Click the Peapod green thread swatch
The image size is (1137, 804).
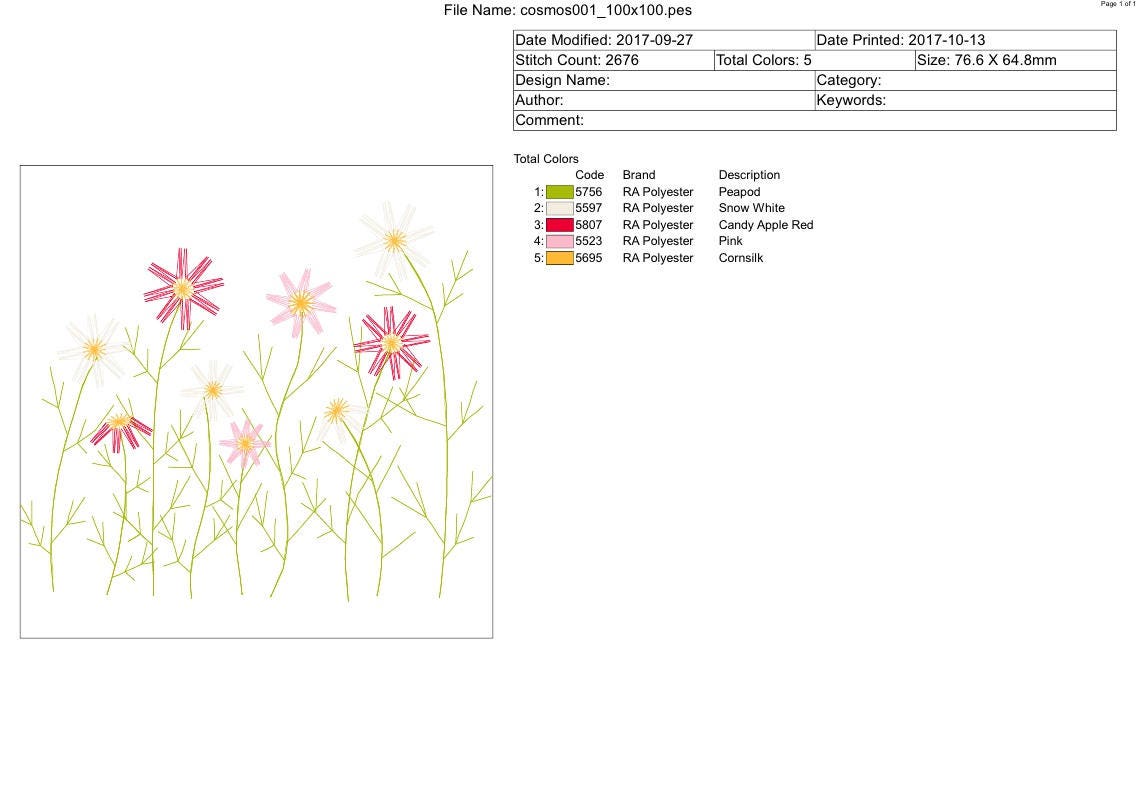click(560, 191)
